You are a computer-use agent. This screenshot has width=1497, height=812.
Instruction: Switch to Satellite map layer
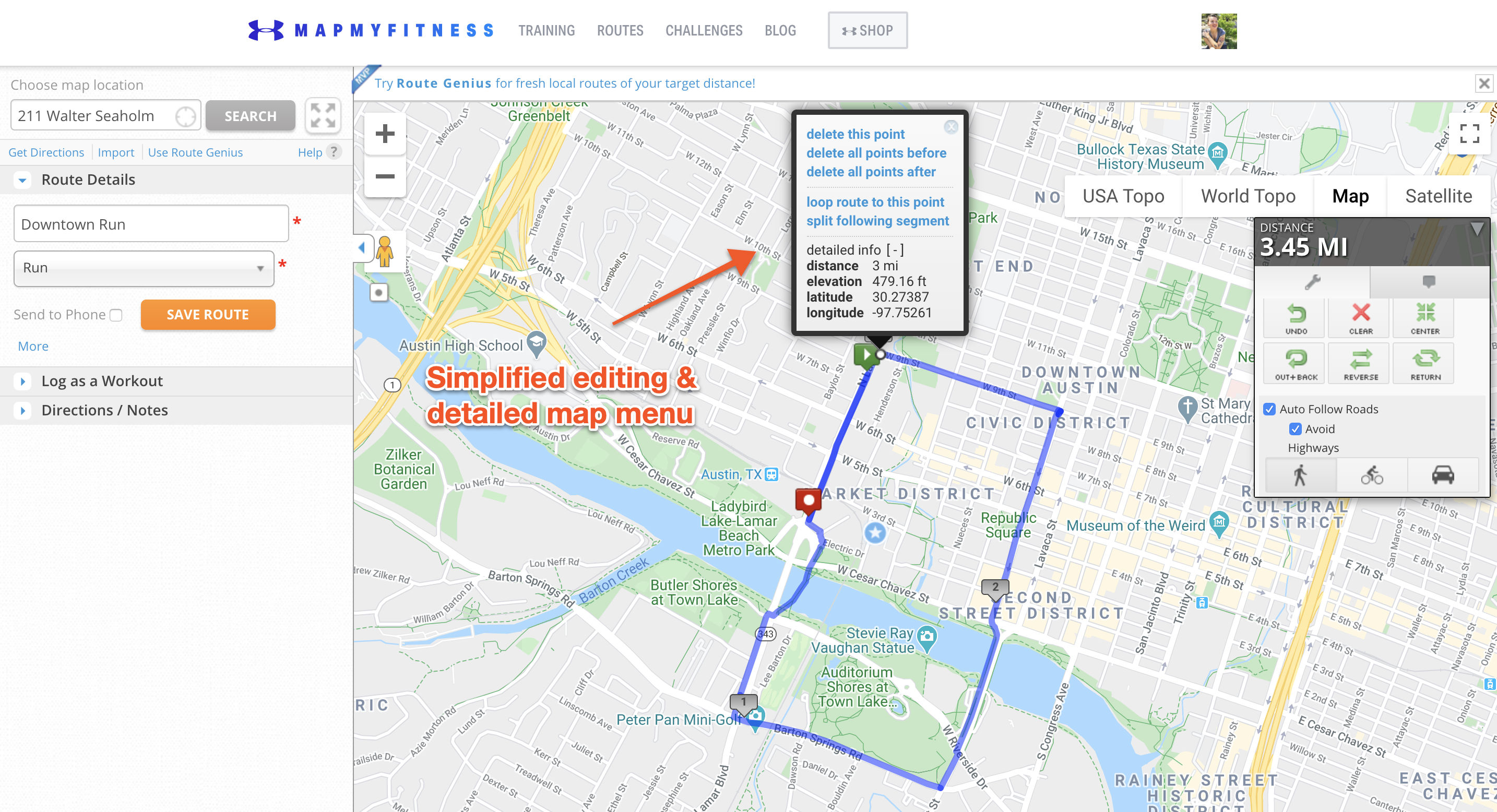pyautogui.click(x=1439, y=196)
